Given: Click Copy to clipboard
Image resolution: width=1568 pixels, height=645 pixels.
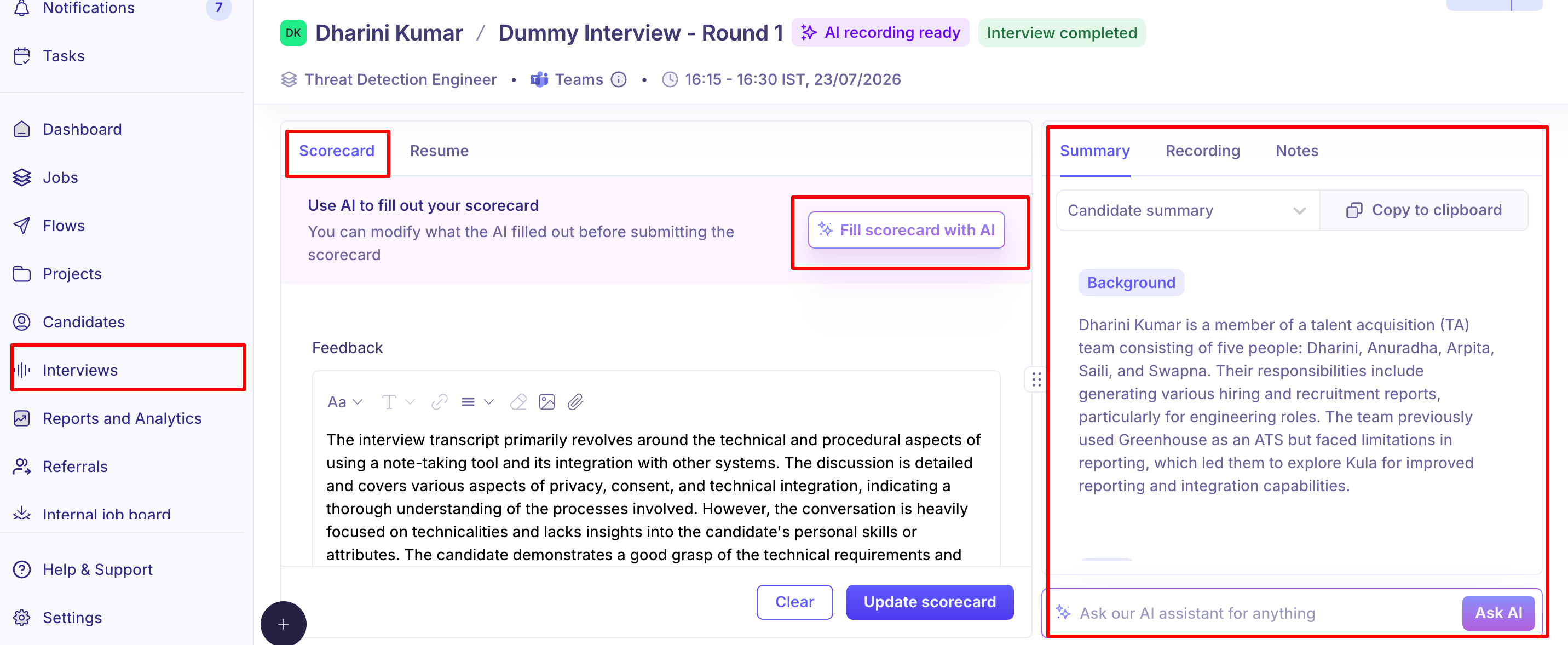Looking at the screenshot, I should tap(1424, 211).
